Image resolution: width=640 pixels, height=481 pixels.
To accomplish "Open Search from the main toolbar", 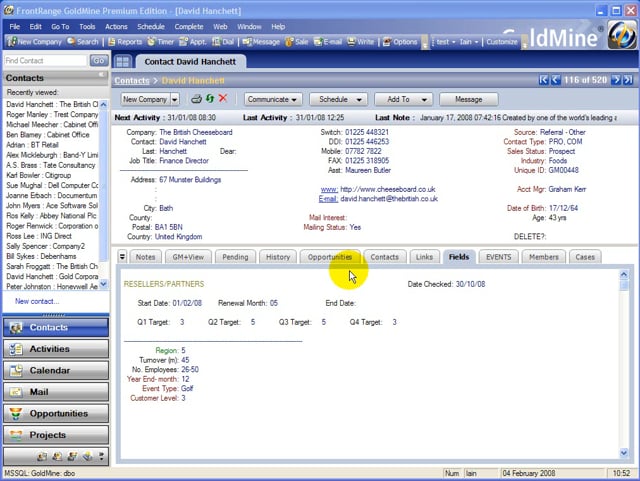I will click(x=83, y=42).
